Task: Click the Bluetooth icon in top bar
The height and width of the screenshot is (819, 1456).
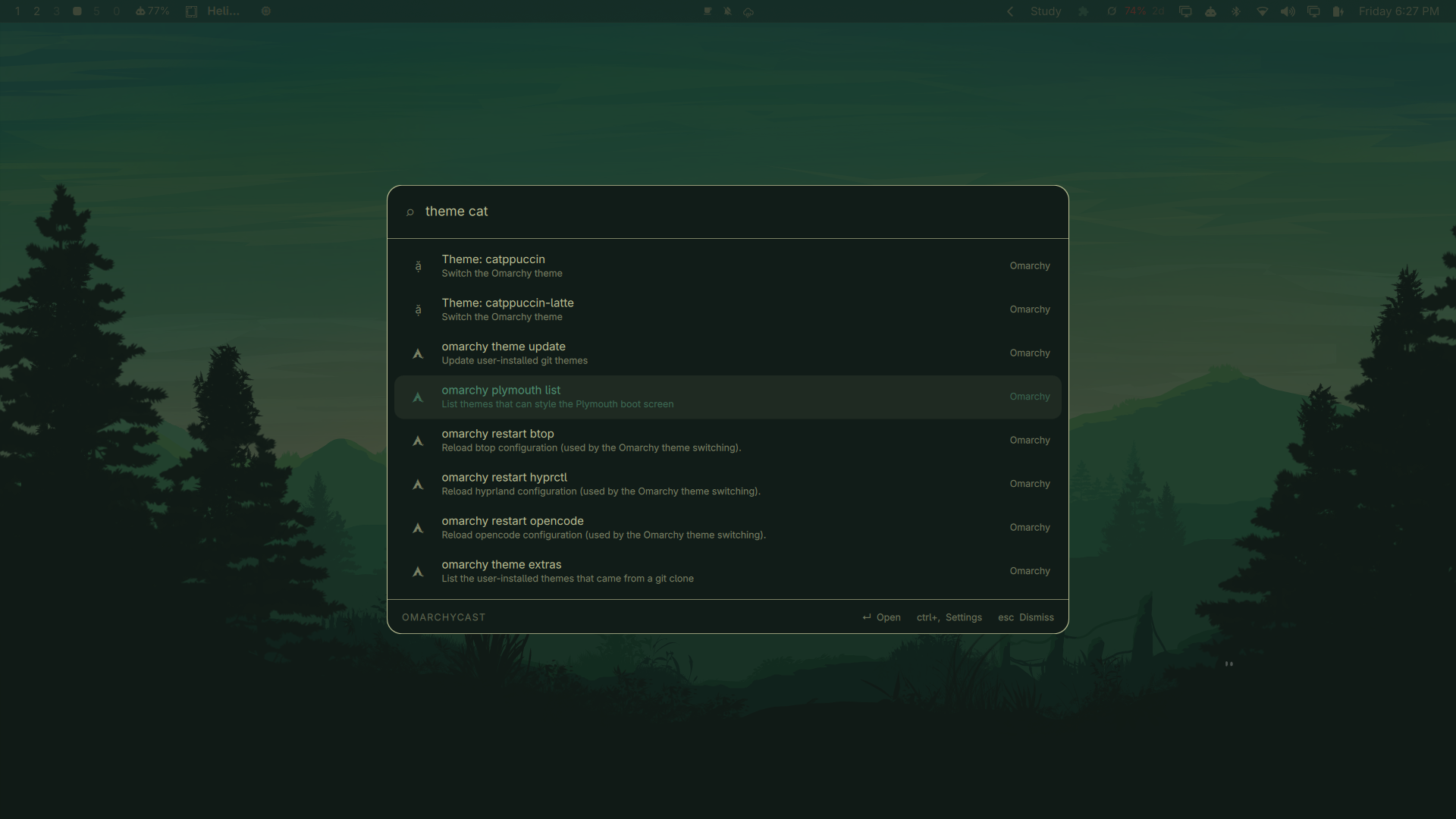Action: click(x=1235, y=11)
